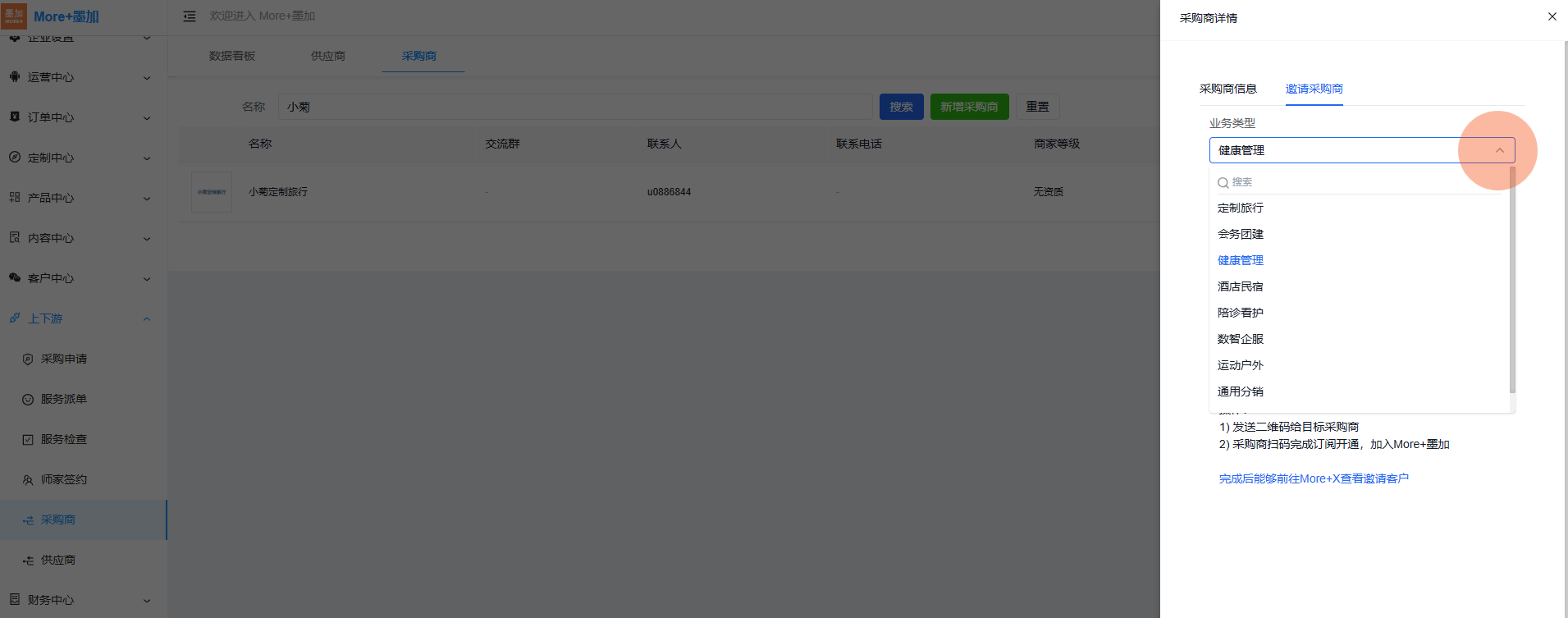Open link 完成后能够前往More+X查看邀请客户

click(1313, 478)
